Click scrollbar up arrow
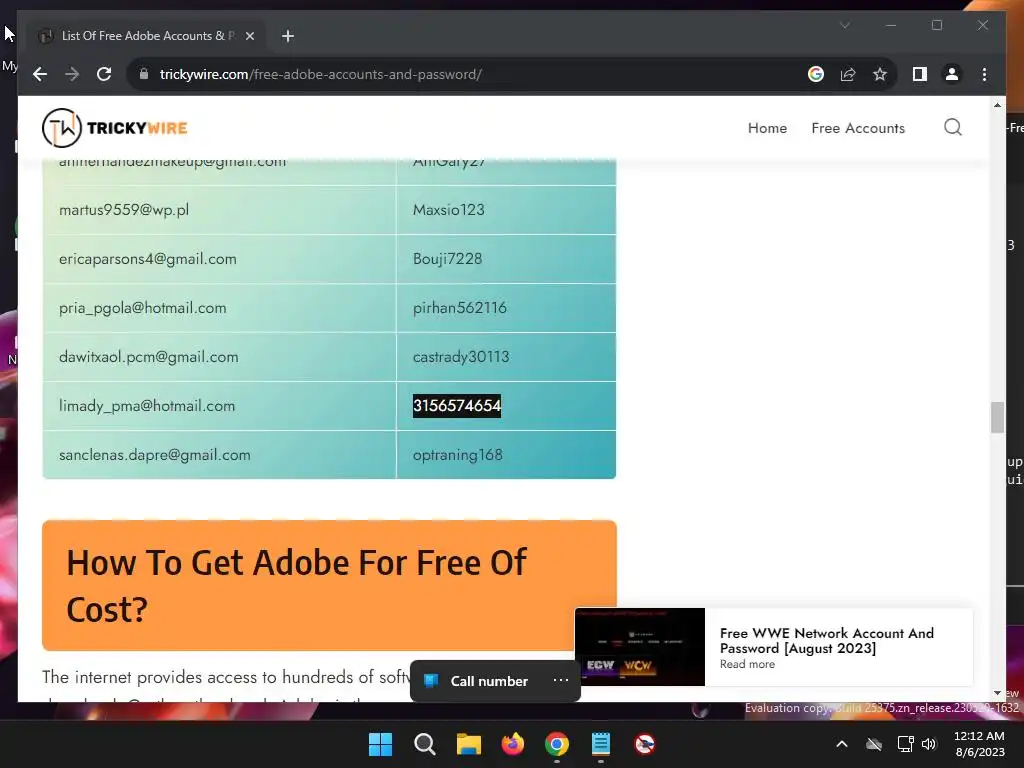The height and width of the screenshot is (768, 1024). point(997,104)
